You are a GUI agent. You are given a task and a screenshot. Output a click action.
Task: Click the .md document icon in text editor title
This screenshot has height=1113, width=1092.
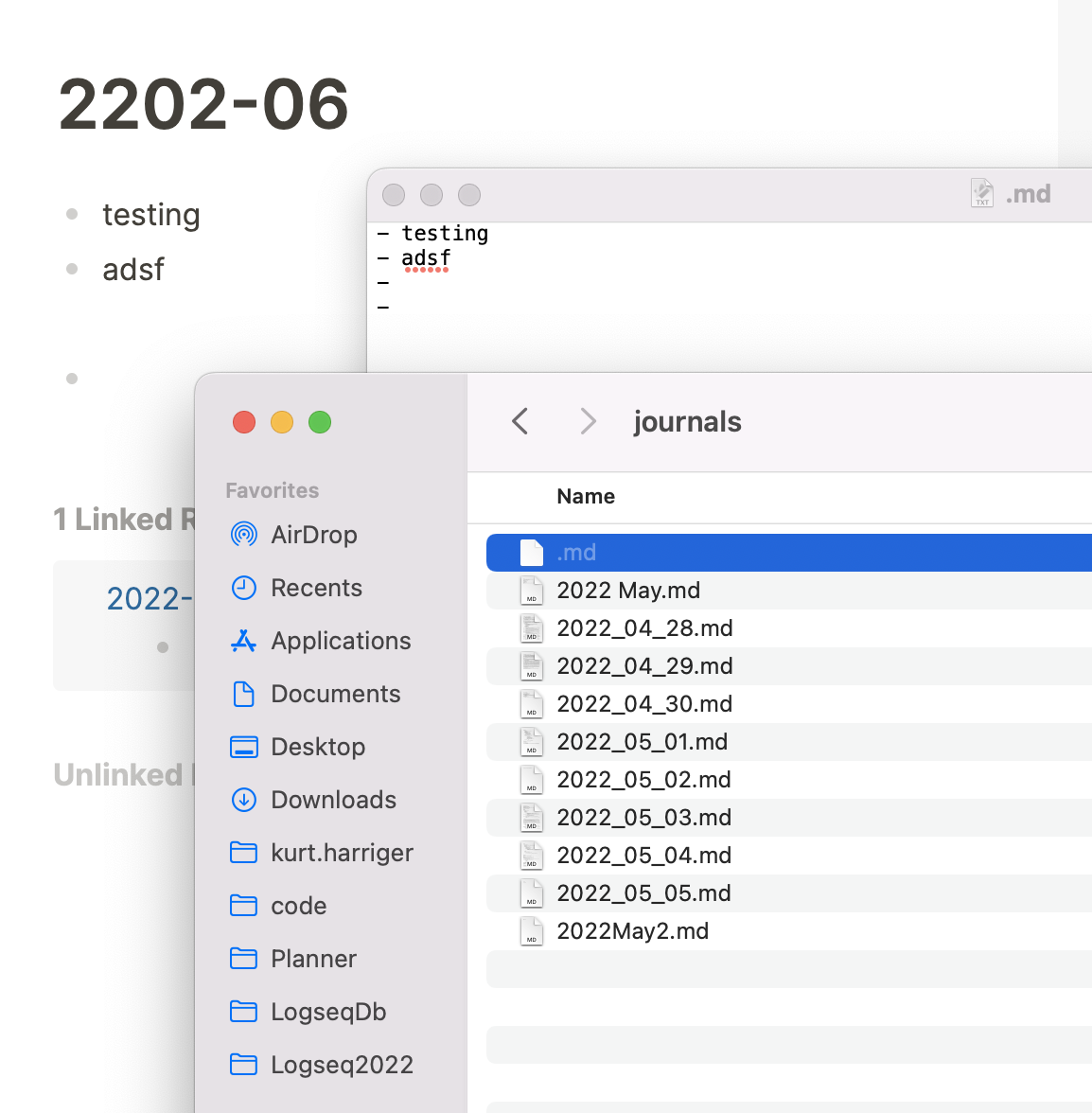[982, 193]
